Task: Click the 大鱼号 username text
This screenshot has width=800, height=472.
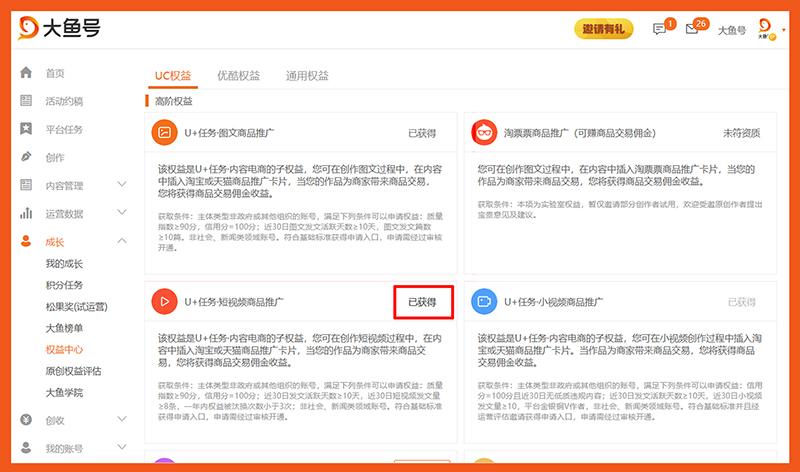Action: 732,30
